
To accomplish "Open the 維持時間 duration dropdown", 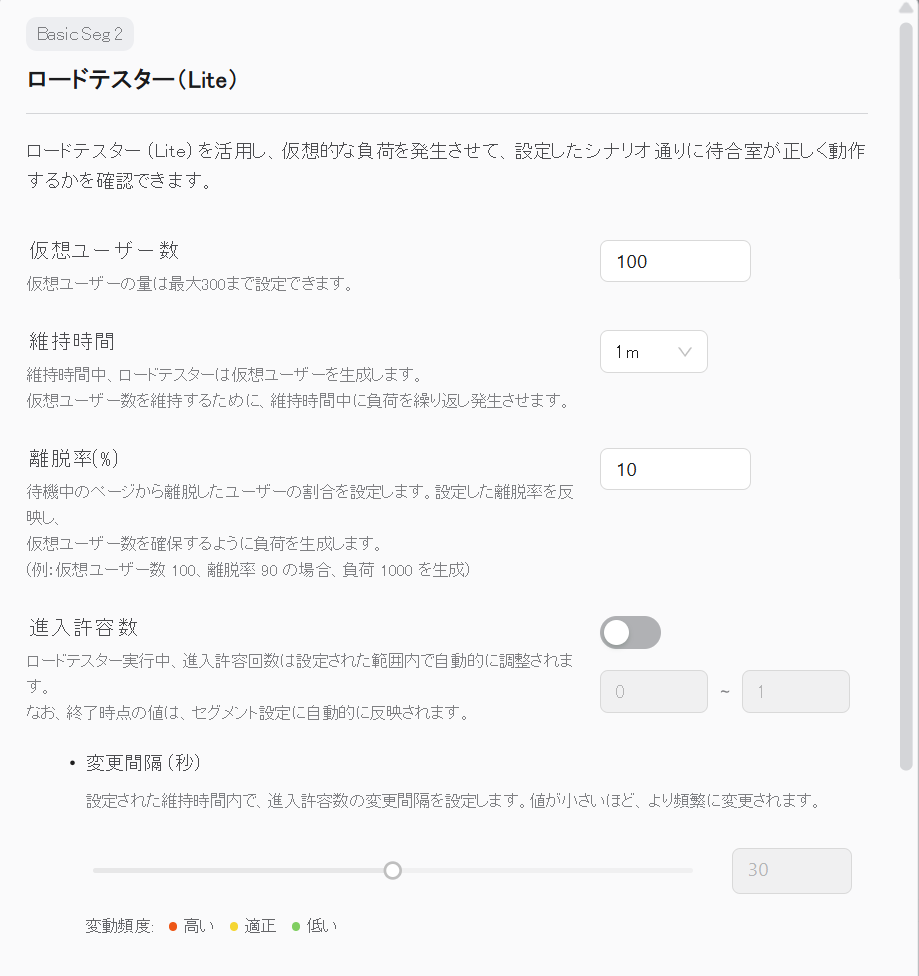I will [x=653, y=351].
